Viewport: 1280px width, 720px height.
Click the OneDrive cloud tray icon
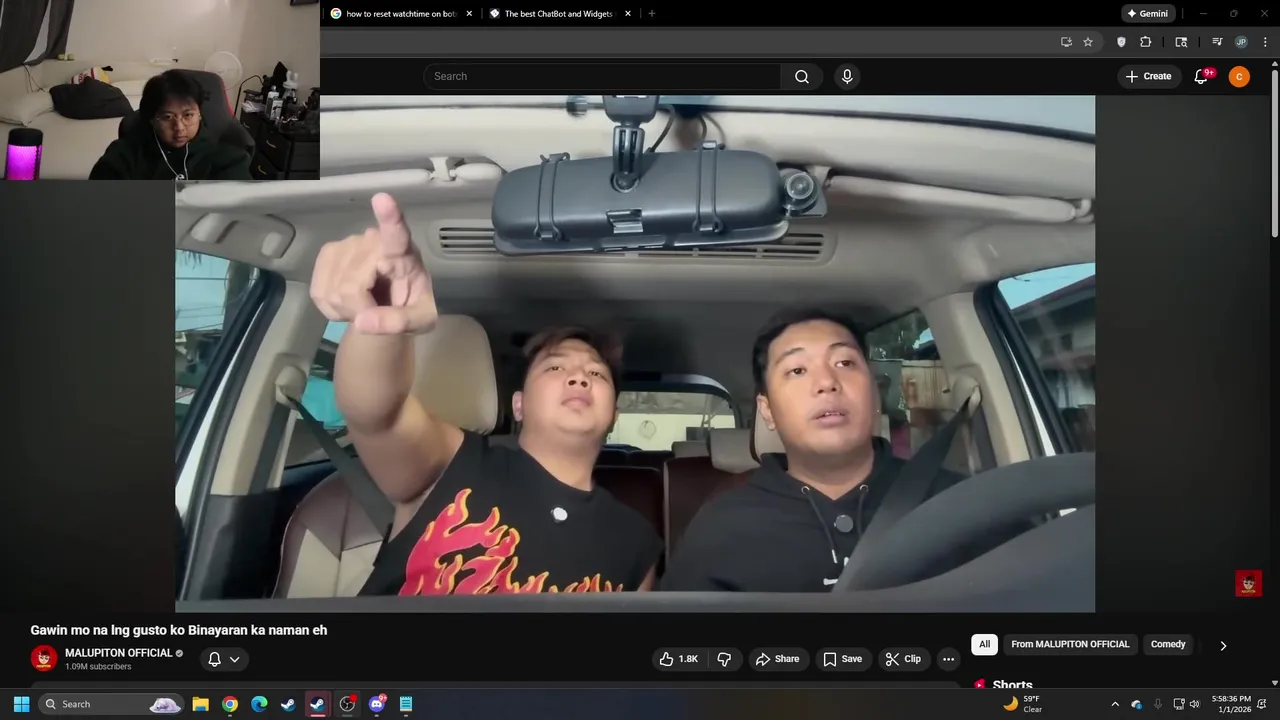point(1137,704)
